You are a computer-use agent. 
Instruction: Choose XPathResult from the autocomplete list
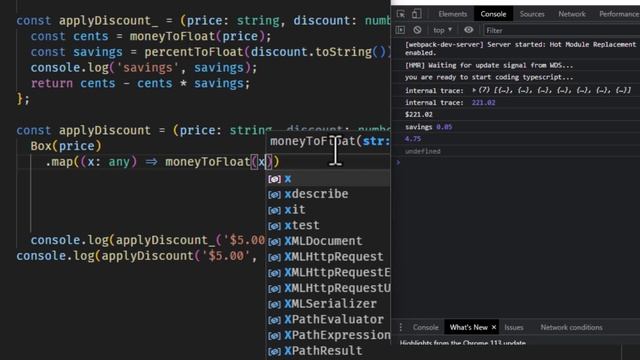click(328, 351)
